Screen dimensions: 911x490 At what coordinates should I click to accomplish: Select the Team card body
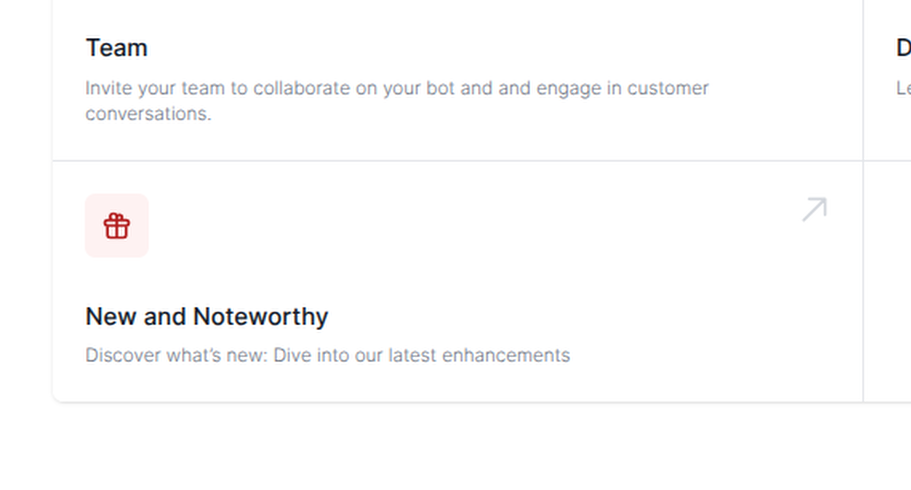click(x=458, y=80)
